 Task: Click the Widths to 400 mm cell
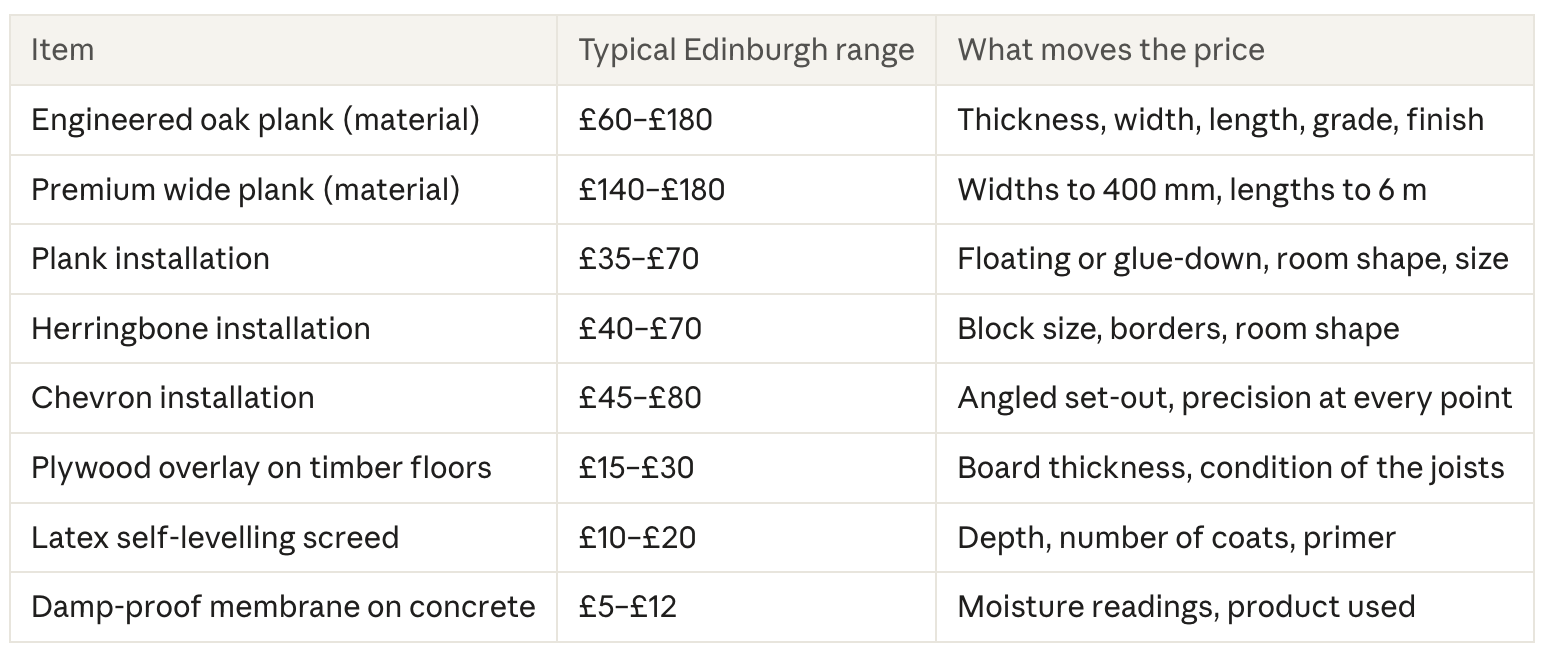[x=1234, y=189]
